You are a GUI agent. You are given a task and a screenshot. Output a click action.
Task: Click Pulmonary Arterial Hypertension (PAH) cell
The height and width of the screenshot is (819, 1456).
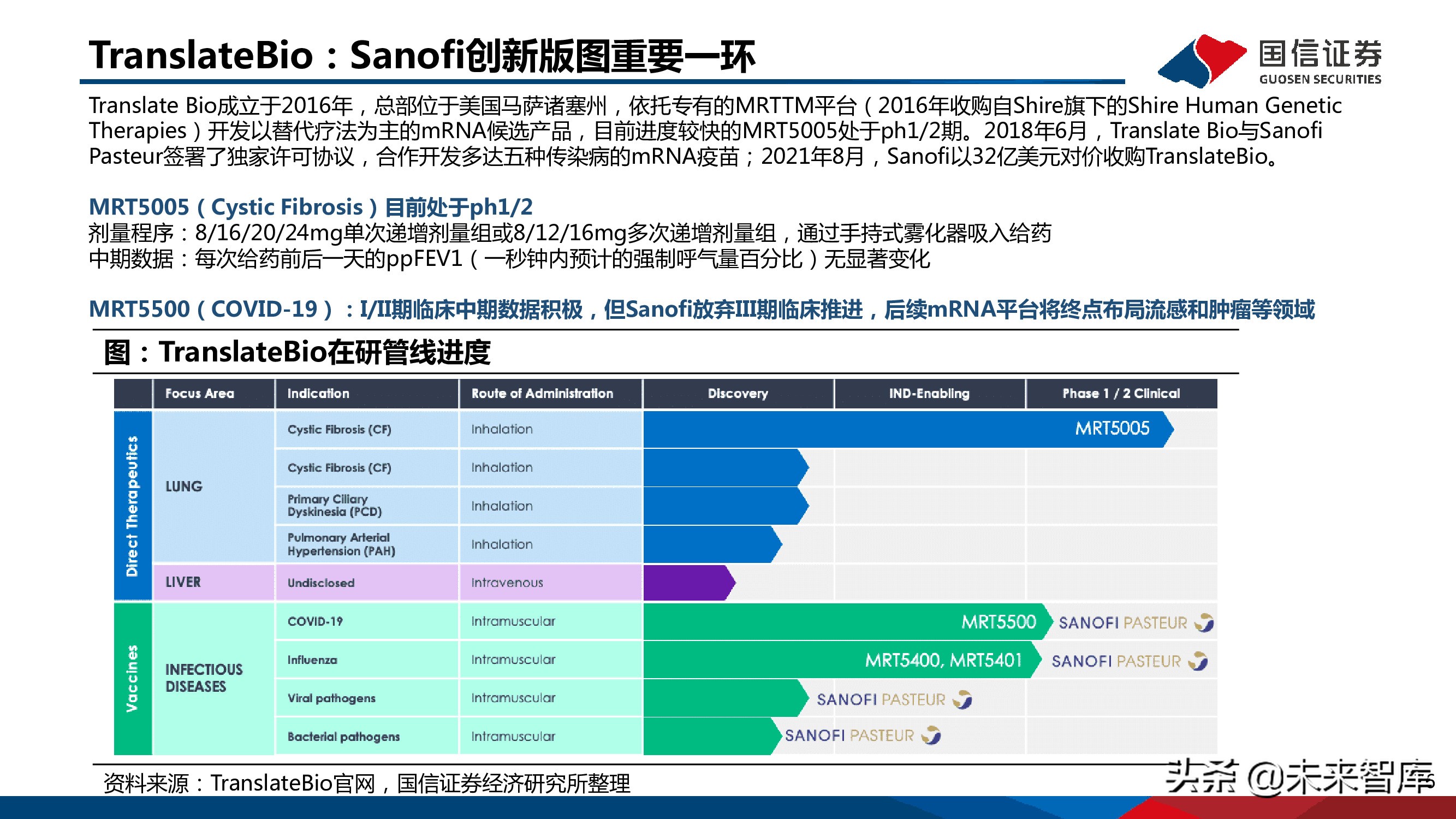coord(367,544)
